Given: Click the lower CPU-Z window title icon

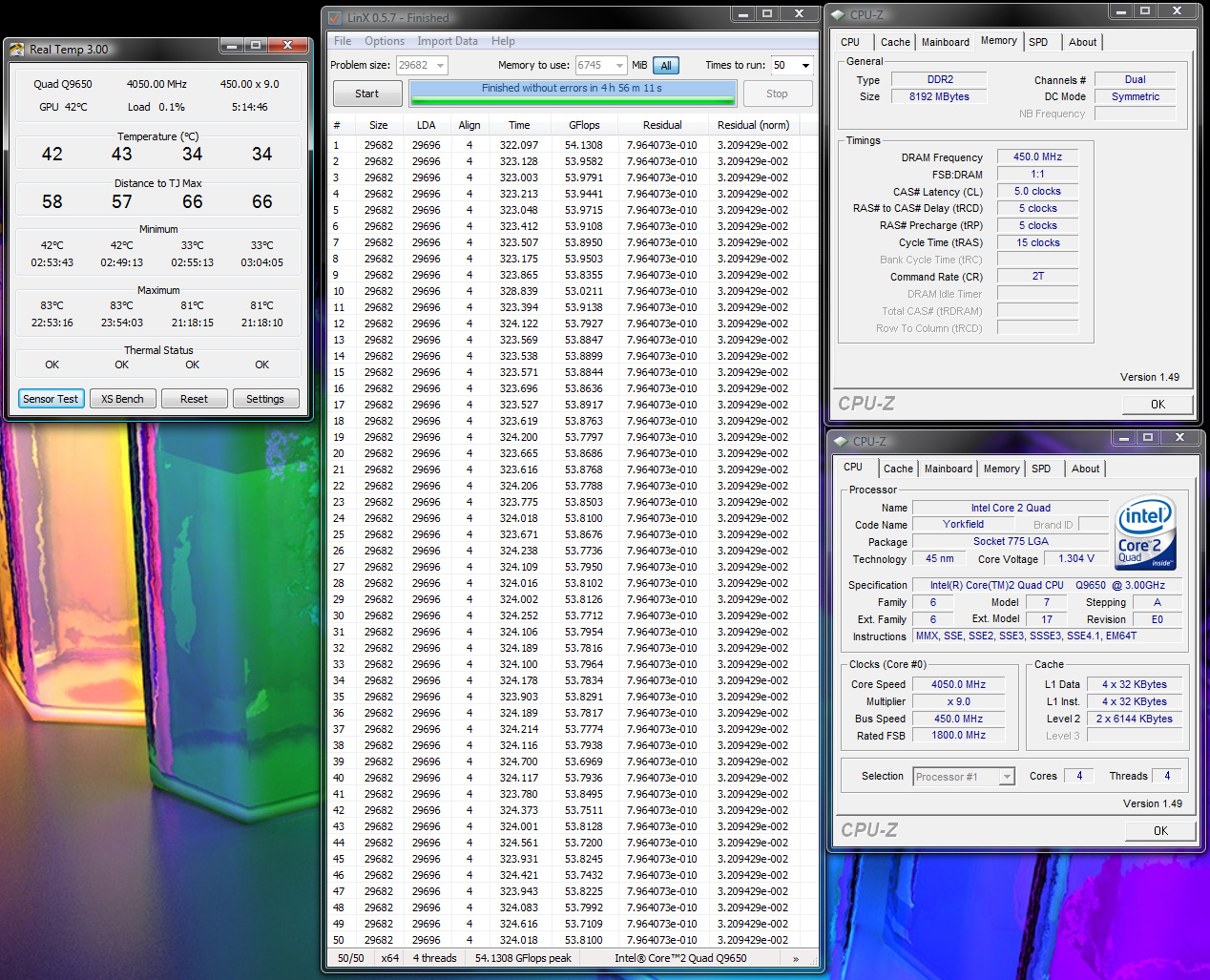Looking at the screenshot, I should (x=841, y=441).
